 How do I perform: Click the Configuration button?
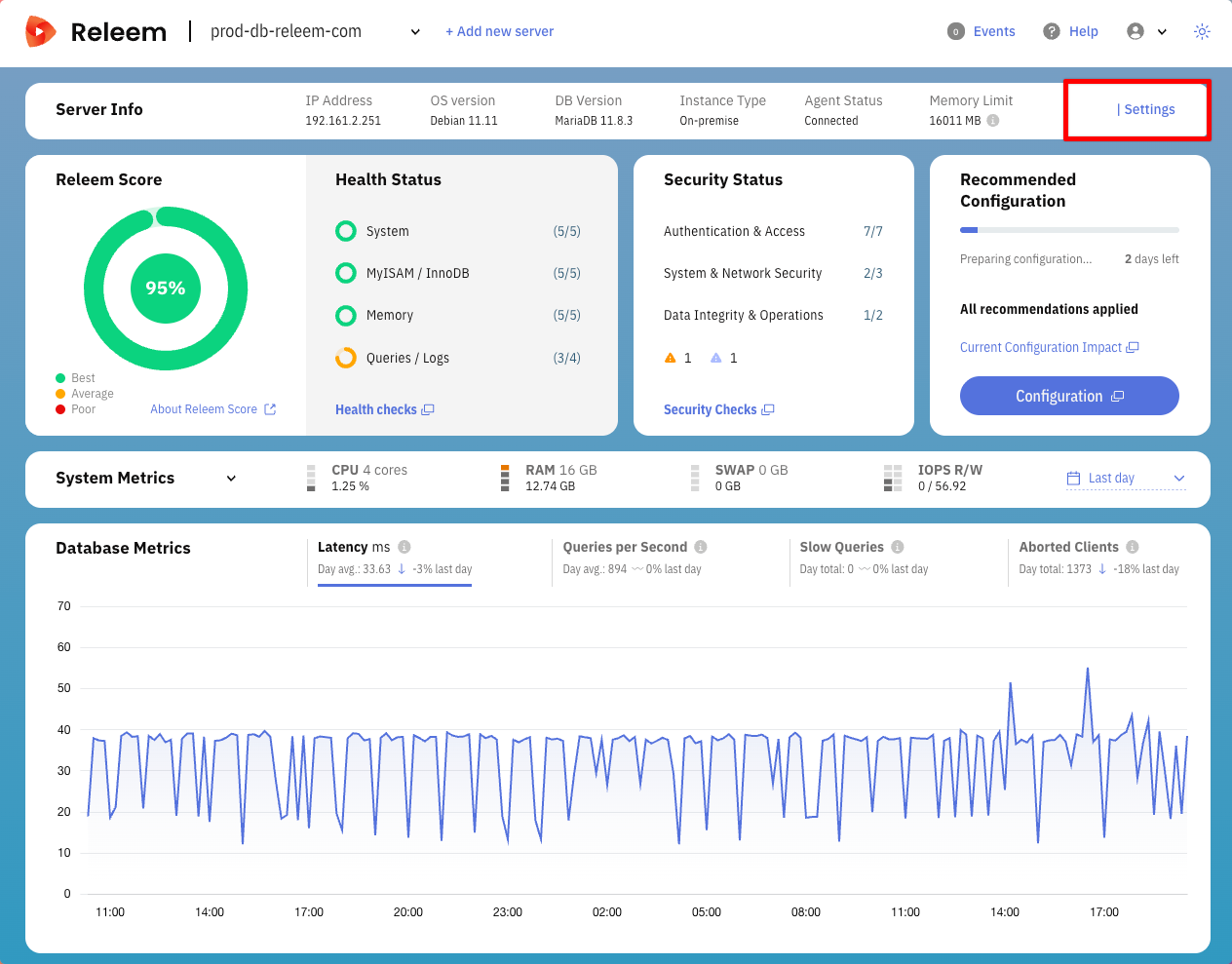(x=1069, y=396)
